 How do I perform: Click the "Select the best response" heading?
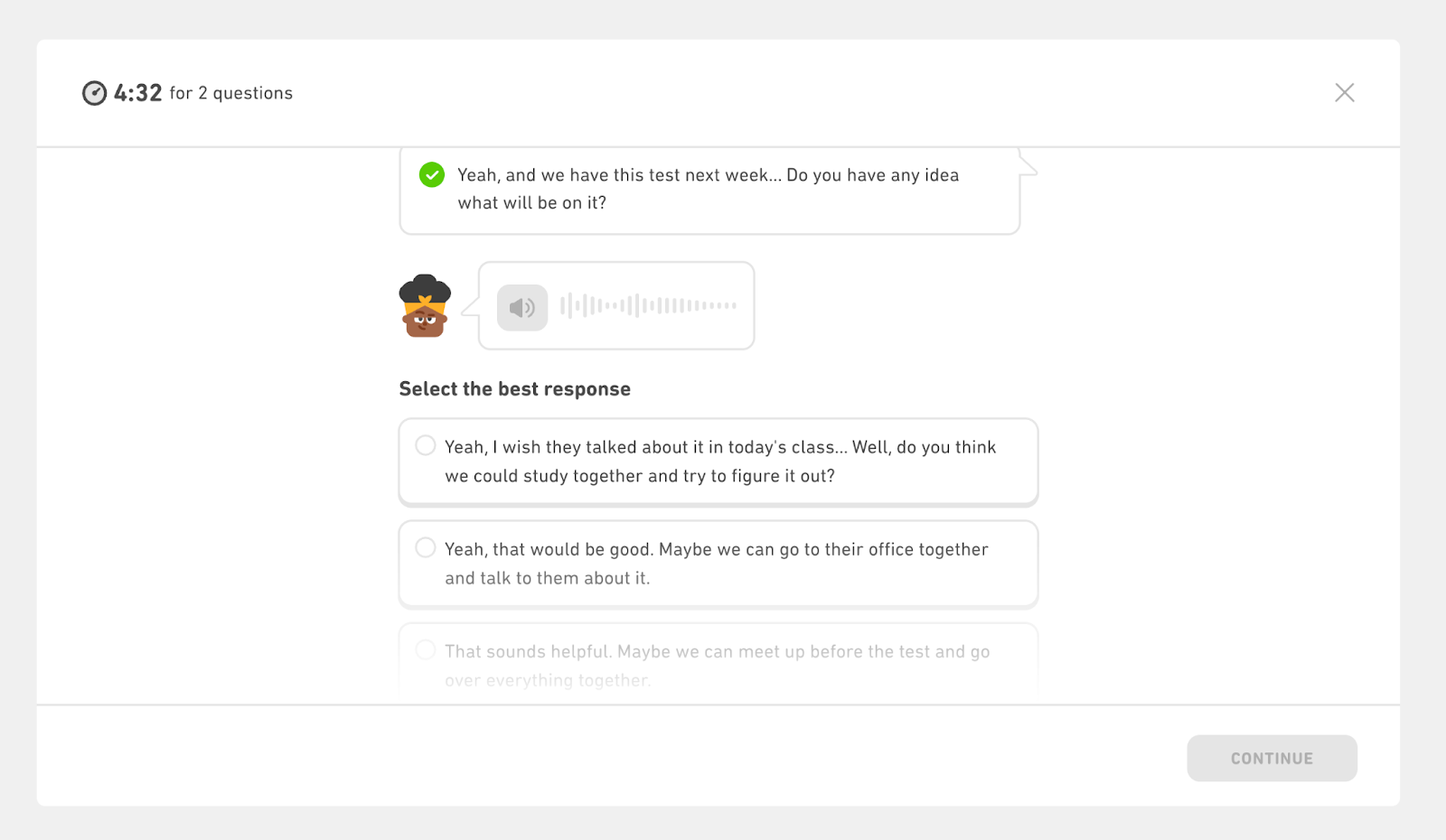(515, 389)
